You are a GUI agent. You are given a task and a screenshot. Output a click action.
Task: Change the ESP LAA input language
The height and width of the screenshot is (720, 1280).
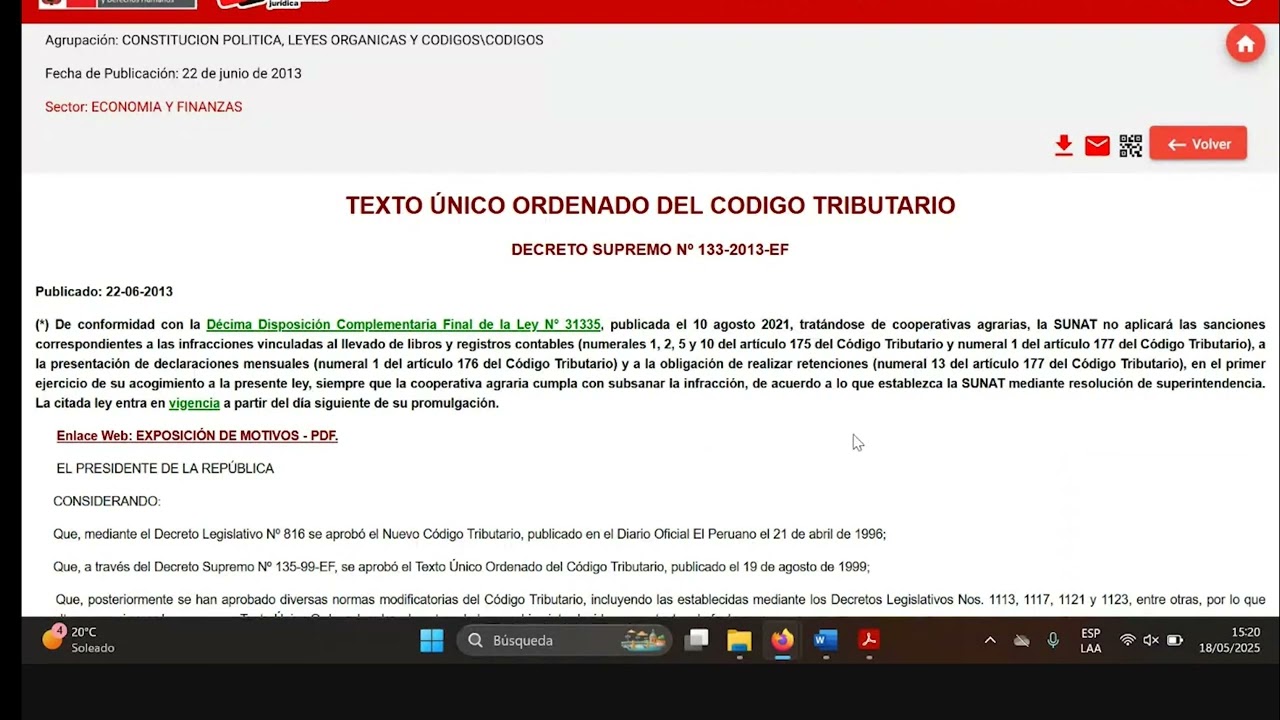[1091, 641]
